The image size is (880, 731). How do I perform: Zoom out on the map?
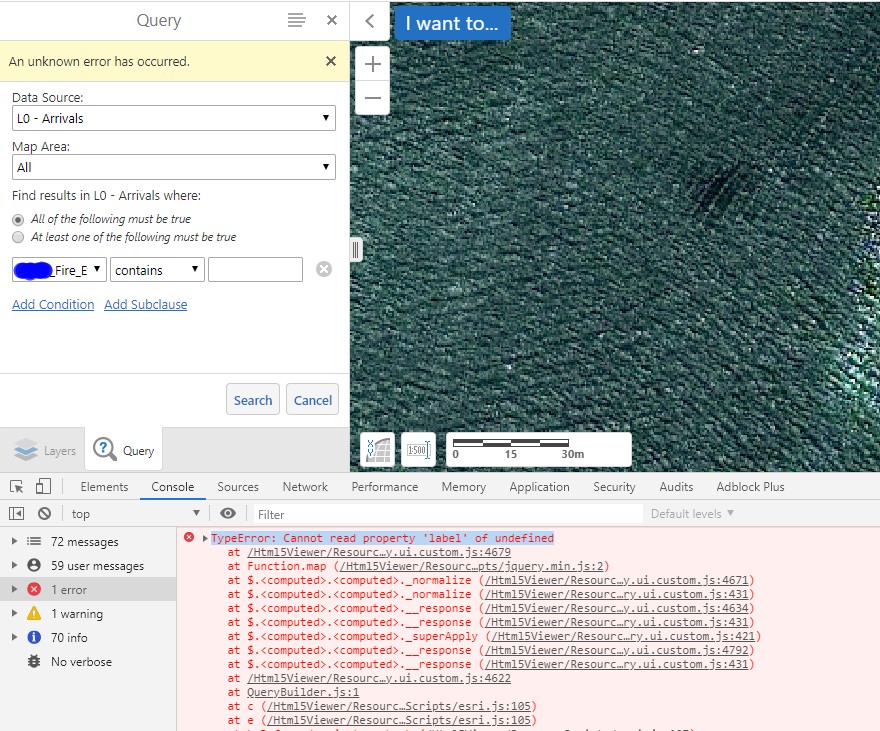(x=373, y=98)
